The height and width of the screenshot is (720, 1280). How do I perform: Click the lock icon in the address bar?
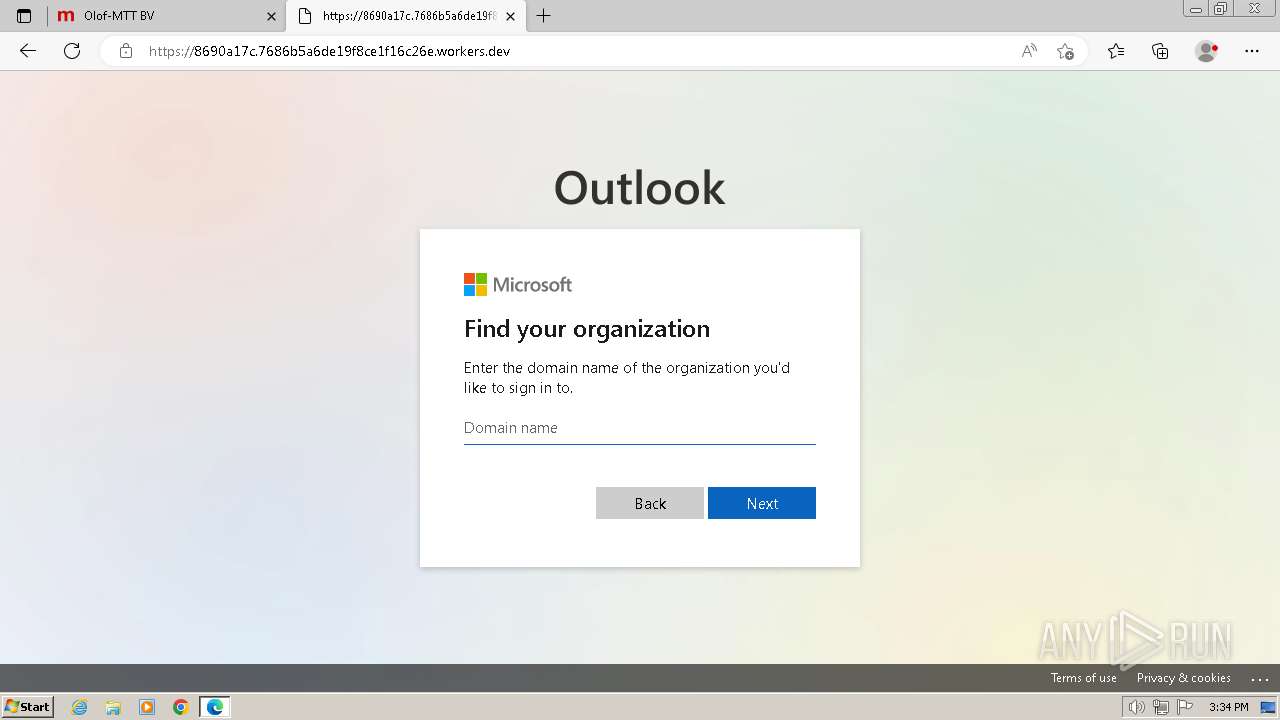(126, 51)
